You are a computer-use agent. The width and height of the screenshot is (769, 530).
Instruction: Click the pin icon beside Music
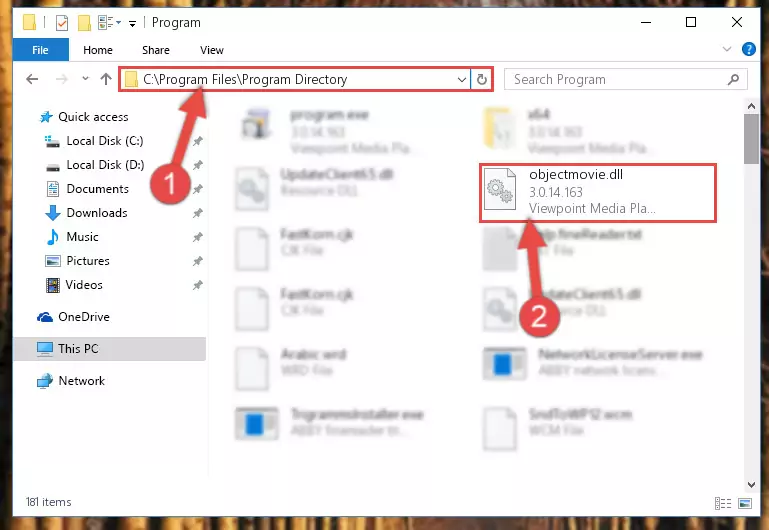point(198,237)
